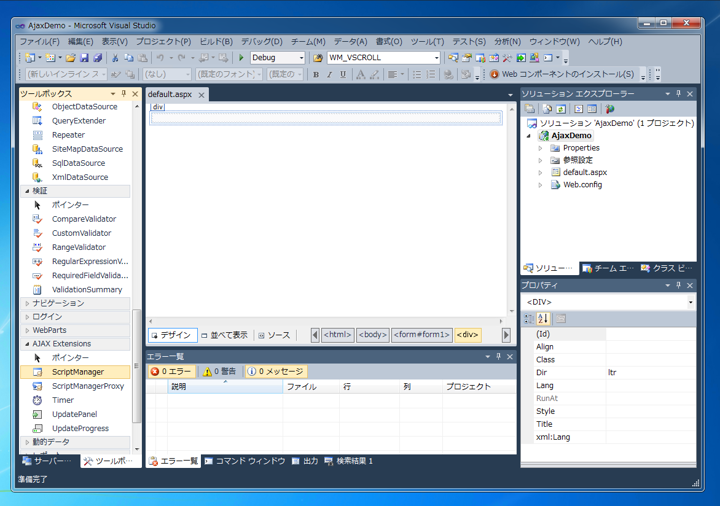Collapse the 検証 toolbox section
This screenshot has width=720, height=506.
click(x=27, y=191)
